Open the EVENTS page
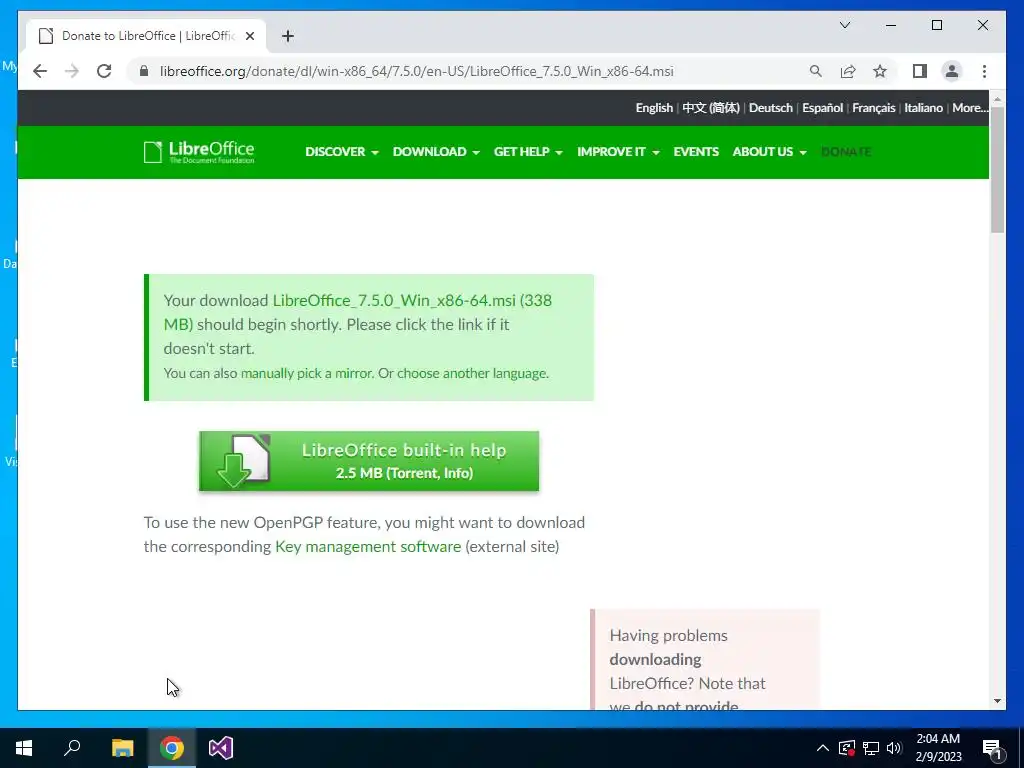The image size is (1024, 768). pos(696,152)
